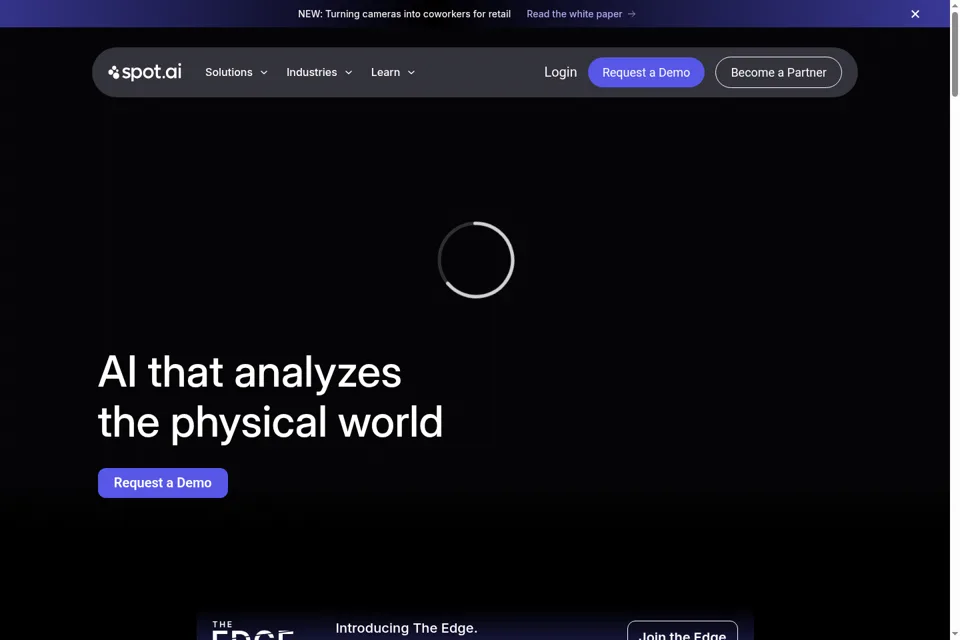Screen dimensions: 960x640
Task: Go to the Login page
Action: pos(560,72)
